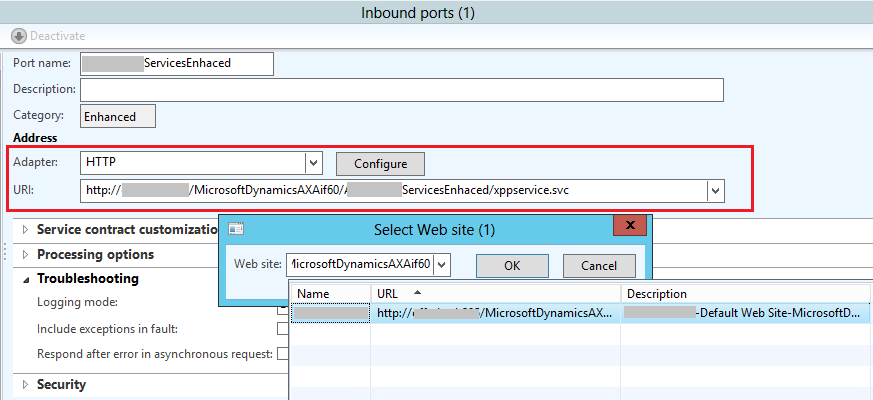The width and height of the screenshot is (873, 400).
Task: Collapse the Troubleshooting section
Action: click(x=26, y=279)
